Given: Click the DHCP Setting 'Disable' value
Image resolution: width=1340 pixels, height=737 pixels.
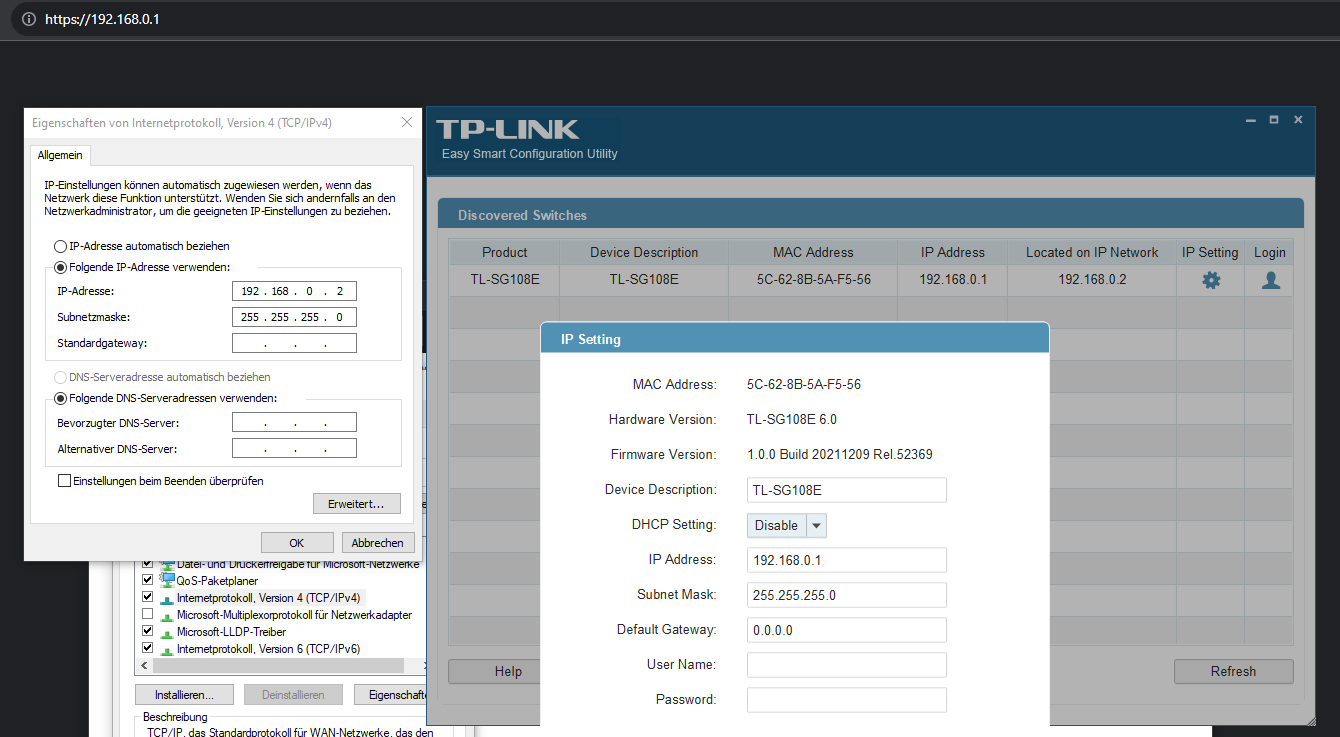Looking at the screenshot, I should (776, 525).
